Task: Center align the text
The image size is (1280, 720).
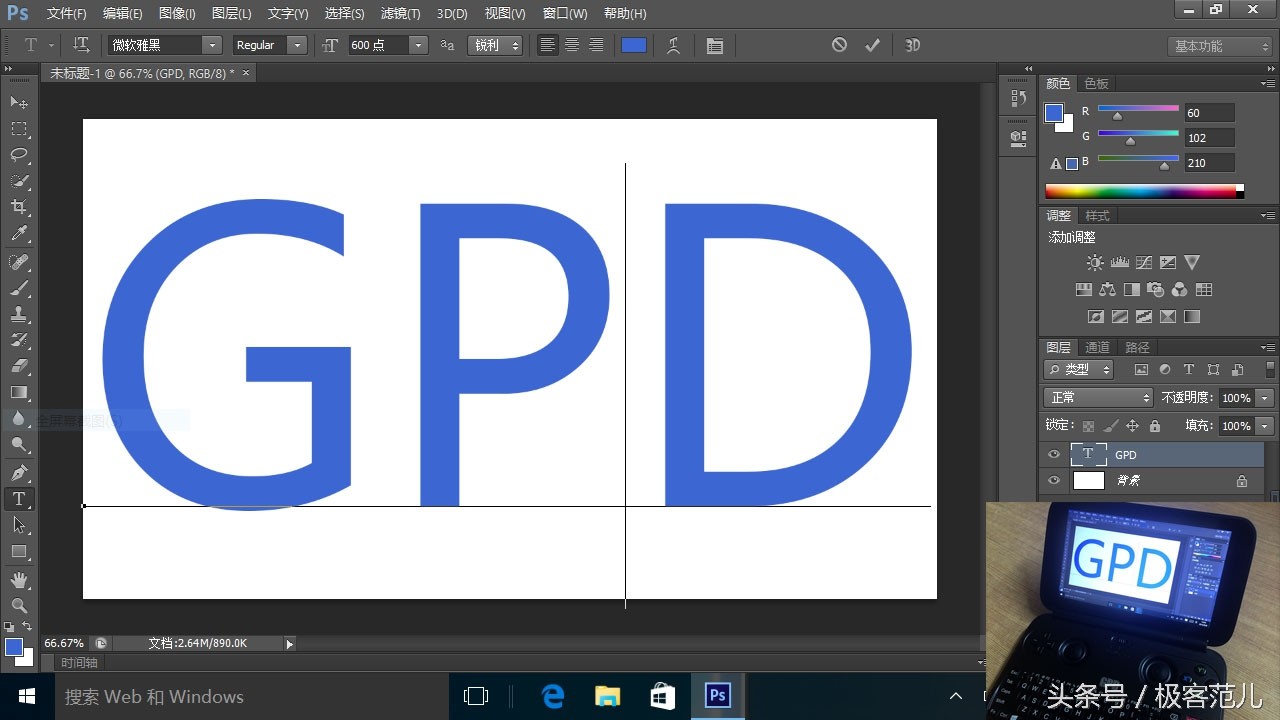Action: tap(572, 45)
